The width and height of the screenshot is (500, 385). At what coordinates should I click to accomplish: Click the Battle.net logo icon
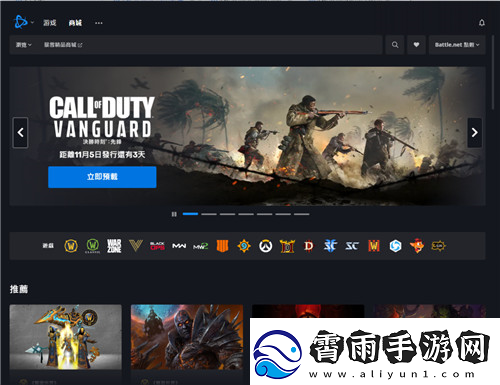tap(21, 22)
